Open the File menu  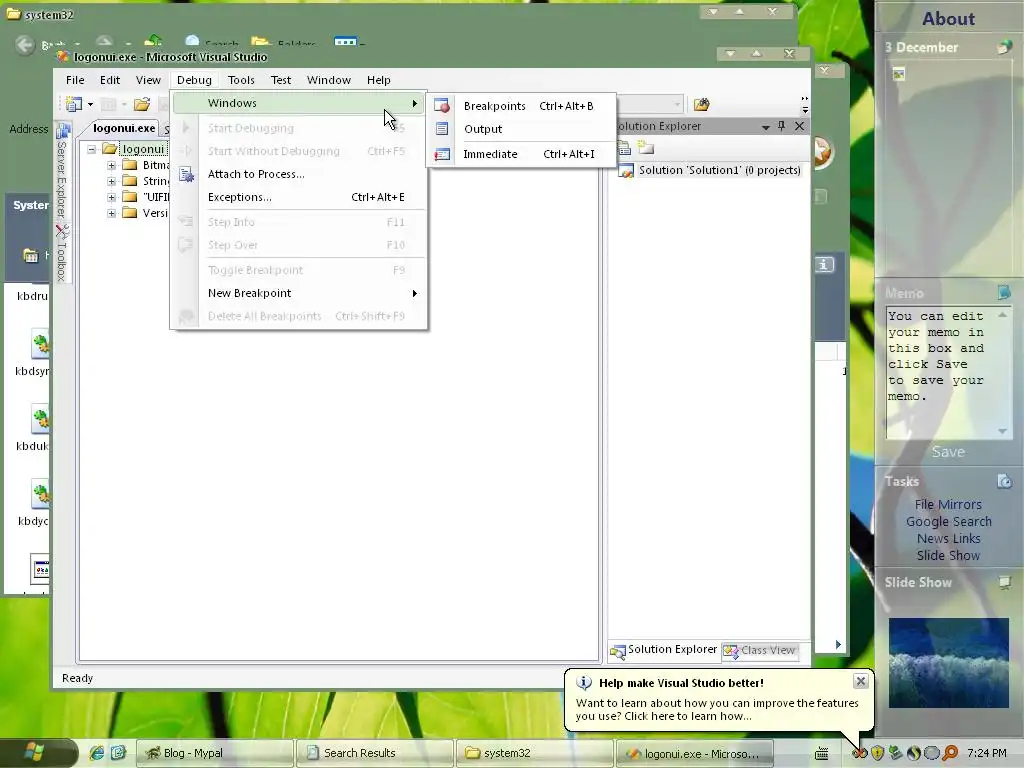point(75,80)
